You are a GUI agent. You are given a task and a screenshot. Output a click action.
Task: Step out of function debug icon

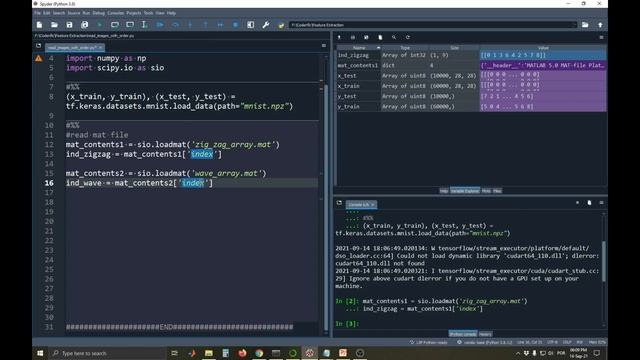click(x=205, y=25)
